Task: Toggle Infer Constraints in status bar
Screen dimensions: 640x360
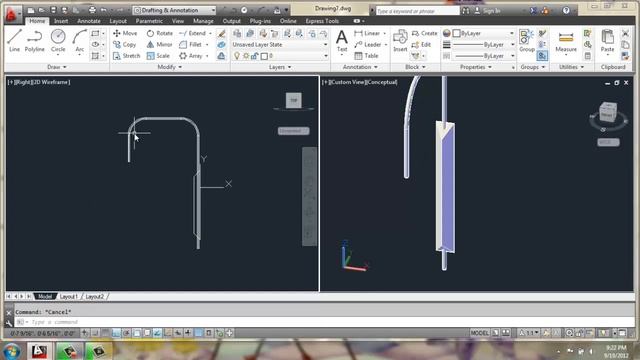Action: (x=85, y=333)
